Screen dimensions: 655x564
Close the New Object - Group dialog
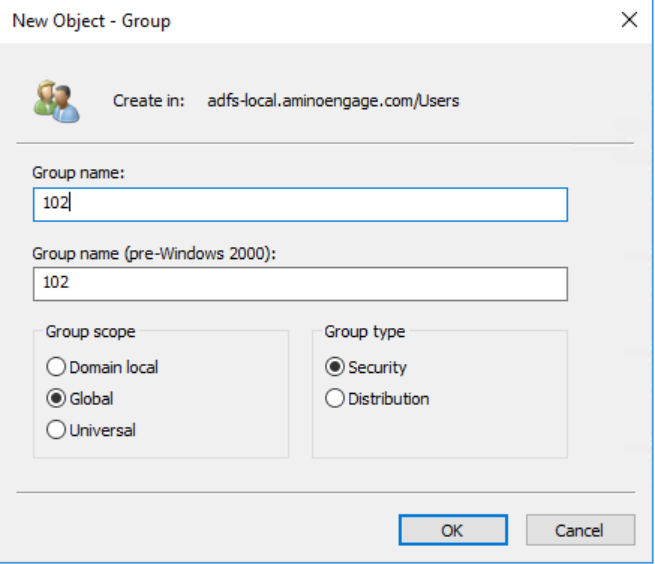(x=629, y=21)
